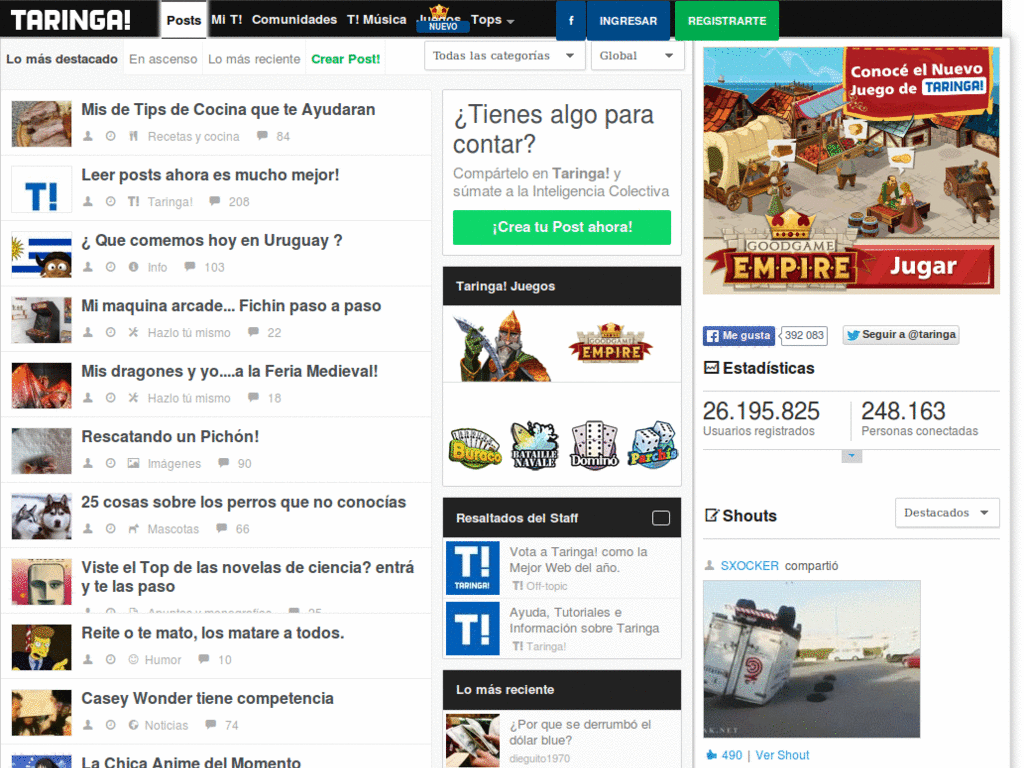The width and height of the screenshot is (1024, 768).
Task: Open the Tops menu dropdown
Action: pyautogui.click(x=492, y=20)
